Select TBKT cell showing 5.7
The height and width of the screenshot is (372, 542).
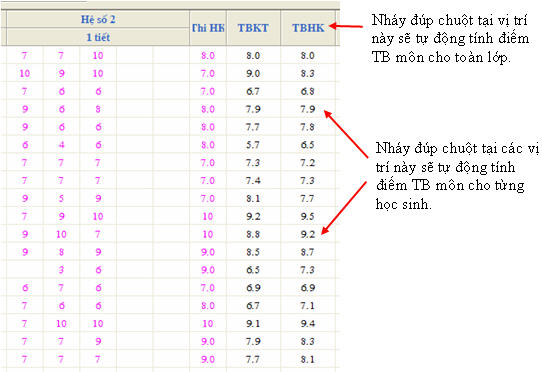(253, 145)
